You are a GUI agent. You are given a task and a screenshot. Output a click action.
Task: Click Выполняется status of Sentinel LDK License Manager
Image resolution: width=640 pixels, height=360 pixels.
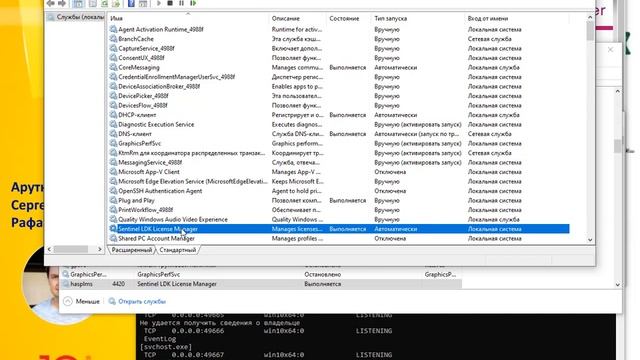click(348, 229)
